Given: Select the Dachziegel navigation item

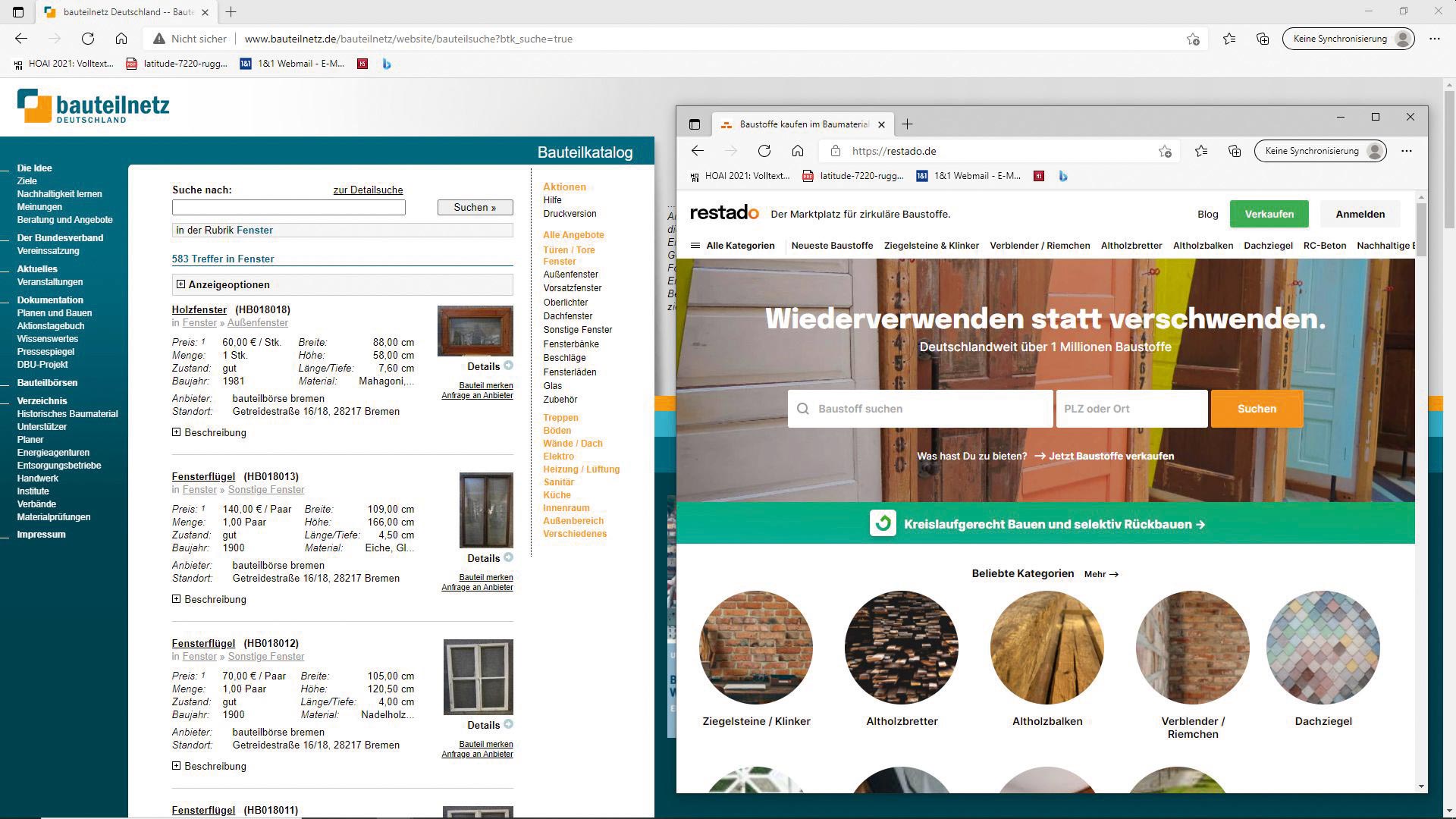Looking at the screenshot, I should [1268, 246].
